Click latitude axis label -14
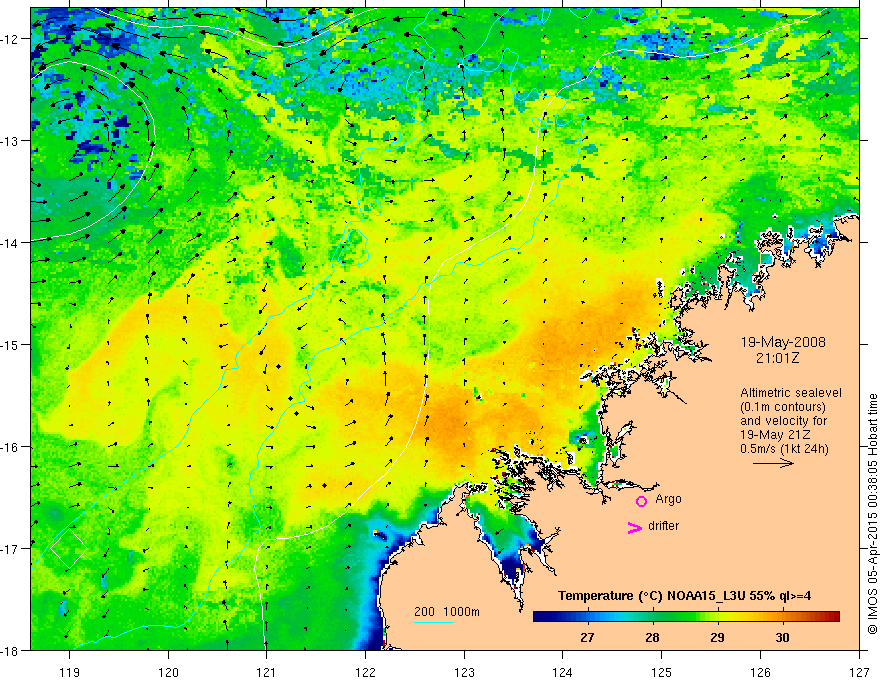 pyautogui.click(x=12, y=243)
